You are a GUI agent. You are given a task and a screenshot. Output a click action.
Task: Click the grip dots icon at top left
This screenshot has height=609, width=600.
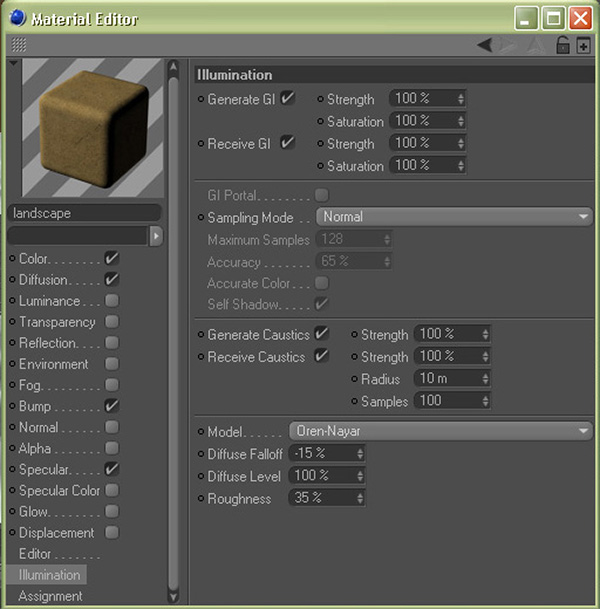tap(19, 45)
